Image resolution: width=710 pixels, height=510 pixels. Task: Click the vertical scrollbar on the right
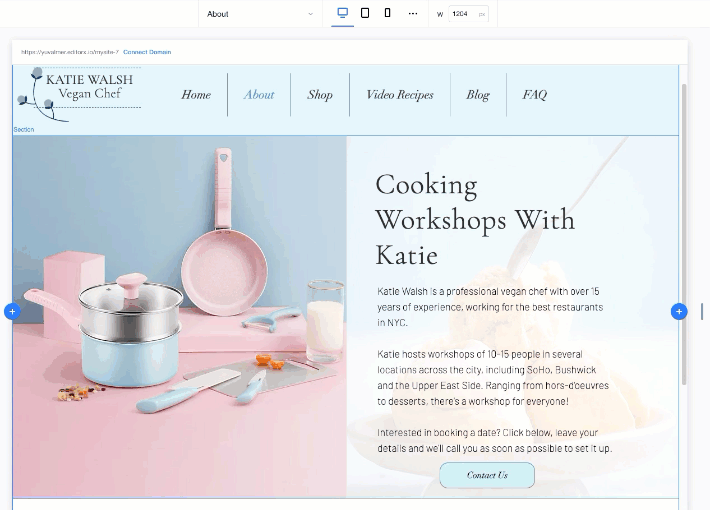(685, 230)
